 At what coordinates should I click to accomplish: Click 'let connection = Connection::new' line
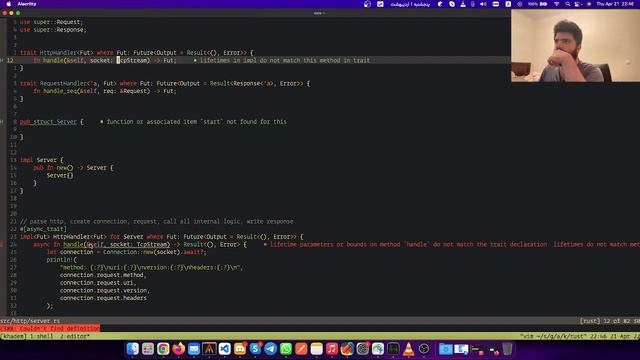pos(127,252)
